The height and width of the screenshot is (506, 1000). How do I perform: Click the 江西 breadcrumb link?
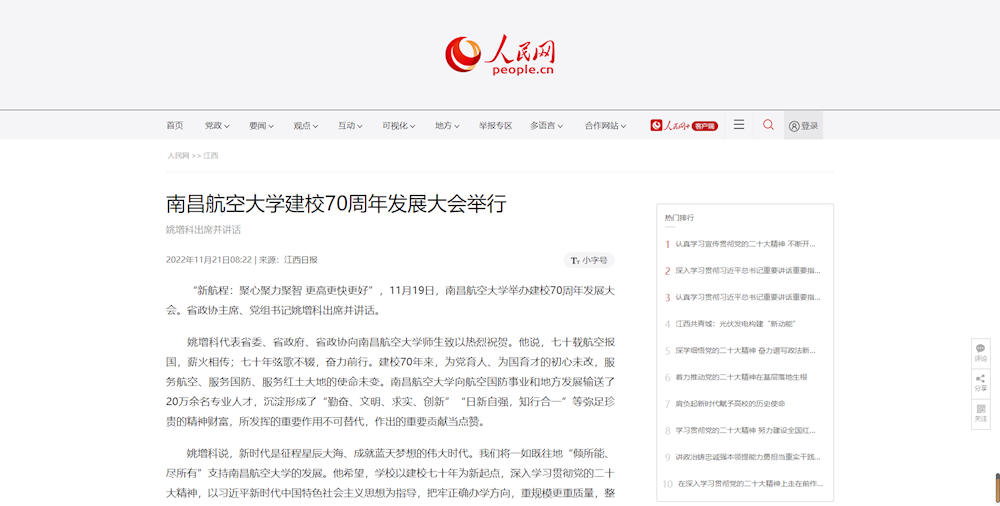(211, 156)
